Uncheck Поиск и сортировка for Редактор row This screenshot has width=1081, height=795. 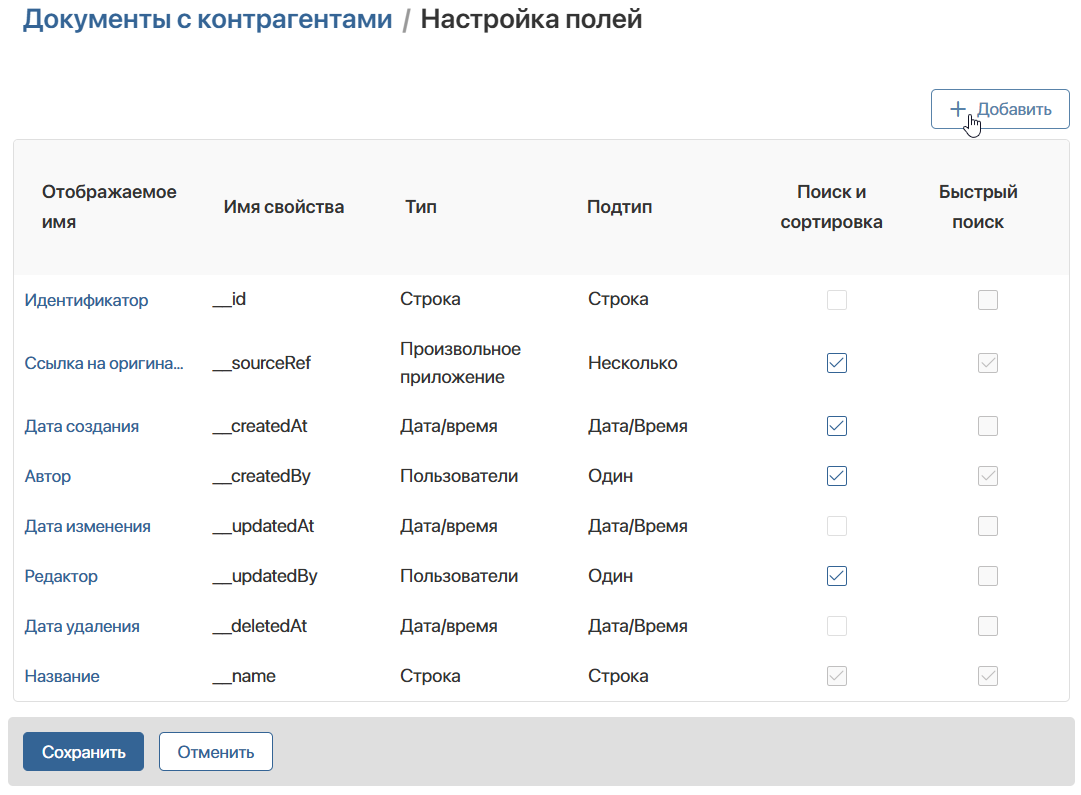coord(837,576)
